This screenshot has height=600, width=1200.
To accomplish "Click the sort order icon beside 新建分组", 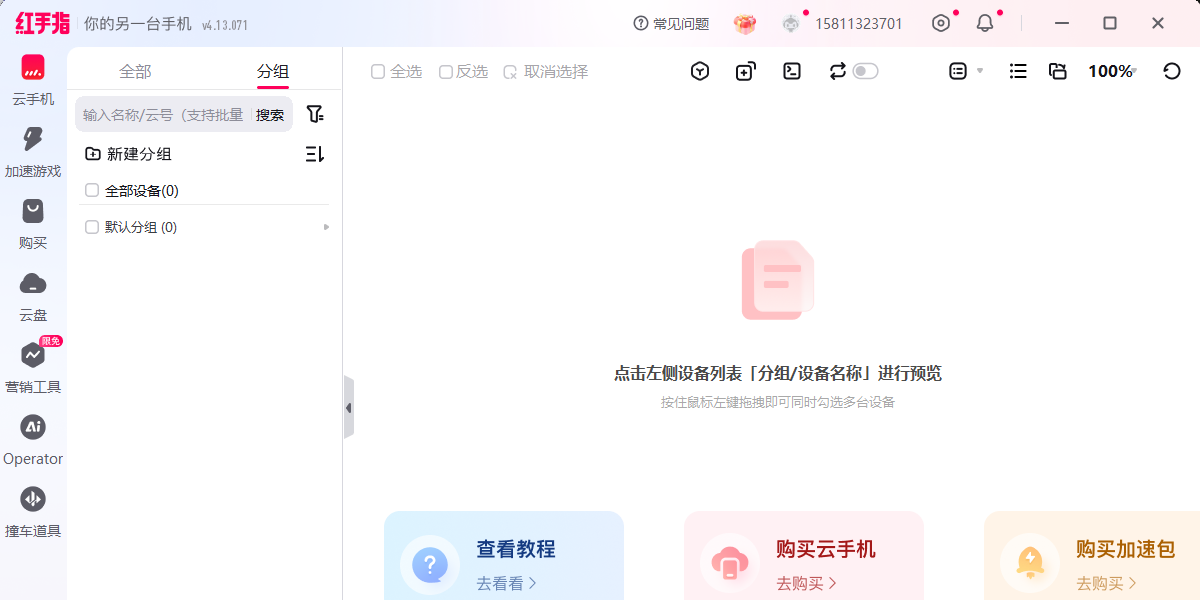I will [x=315, y=154].
